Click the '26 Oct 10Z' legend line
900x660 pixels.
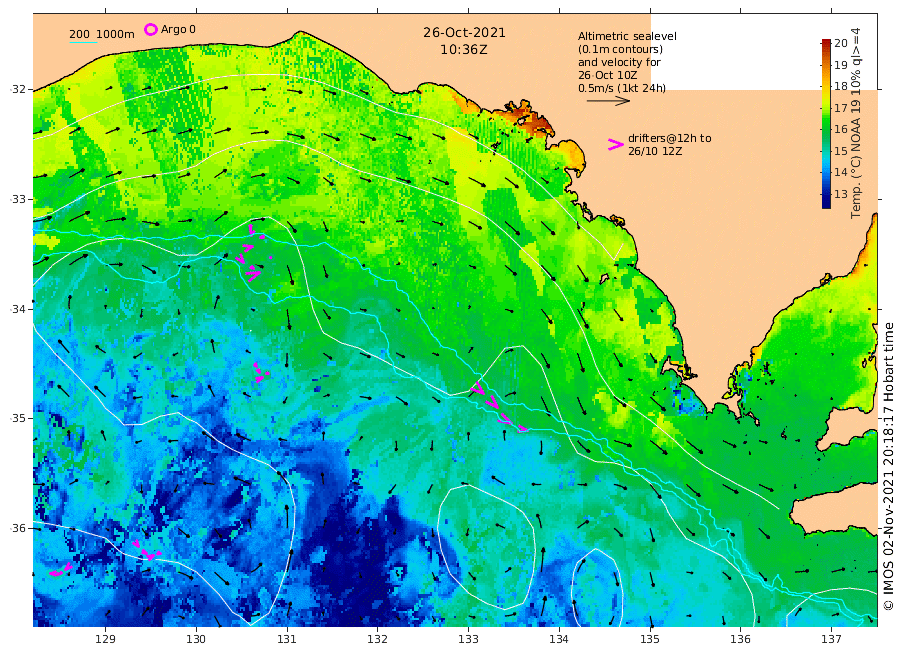pyautogui.click(x=607, y=75)
